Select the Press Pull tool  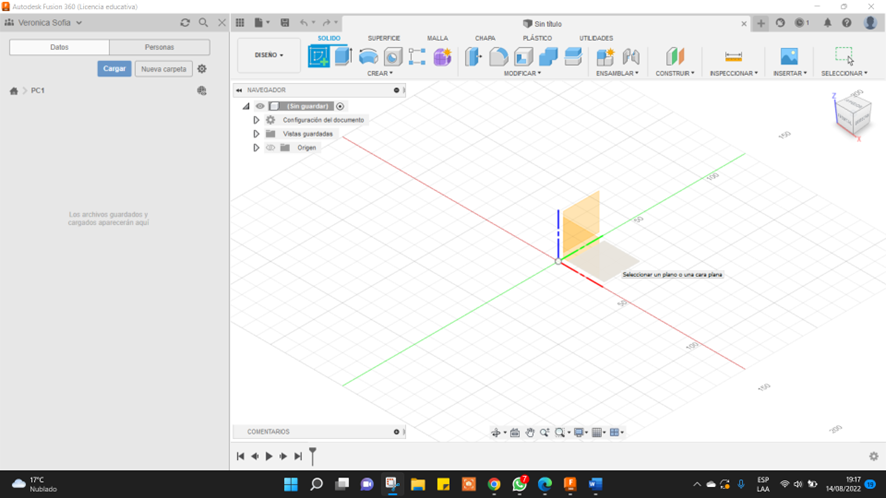[x=474, y=57]
